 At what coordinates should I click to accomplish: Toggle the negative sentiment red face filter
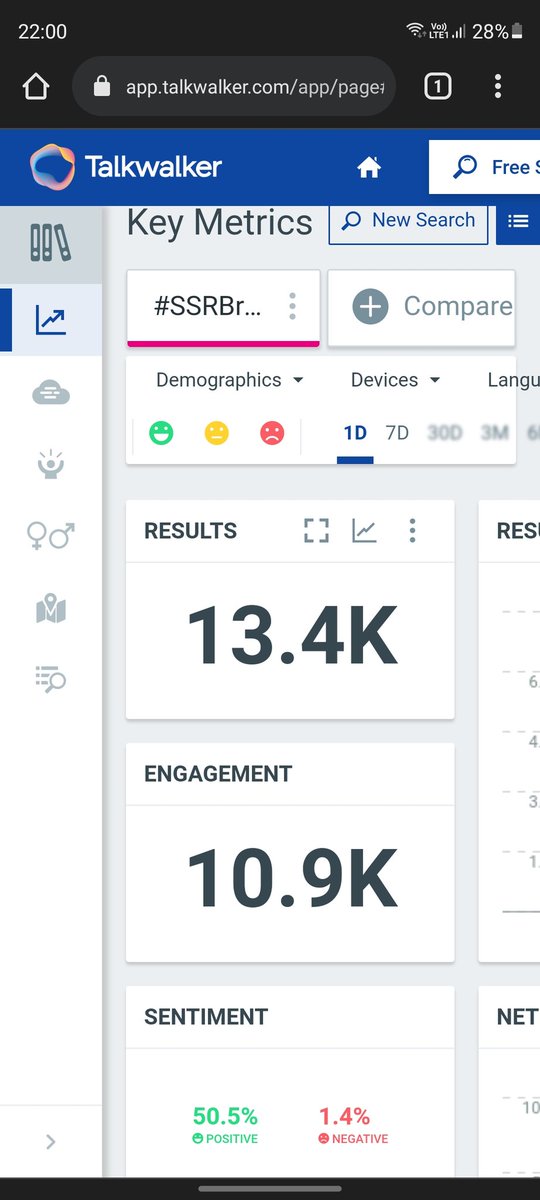coord(271,433)
